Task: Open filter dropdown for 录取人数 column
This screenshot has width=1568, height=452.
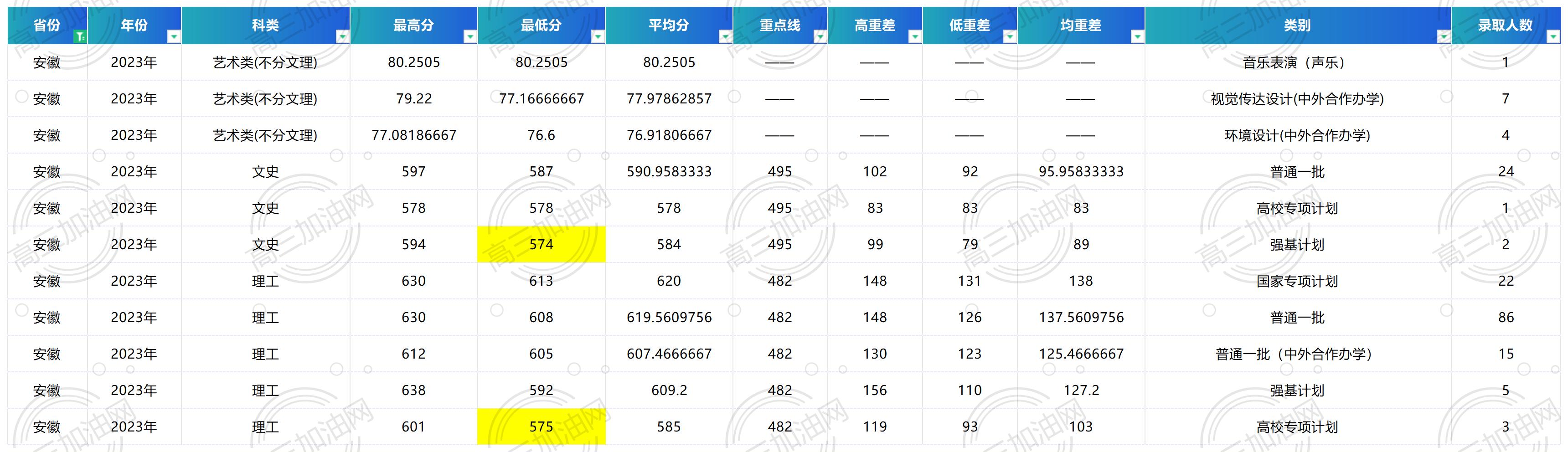Action: pos(1553,37)
